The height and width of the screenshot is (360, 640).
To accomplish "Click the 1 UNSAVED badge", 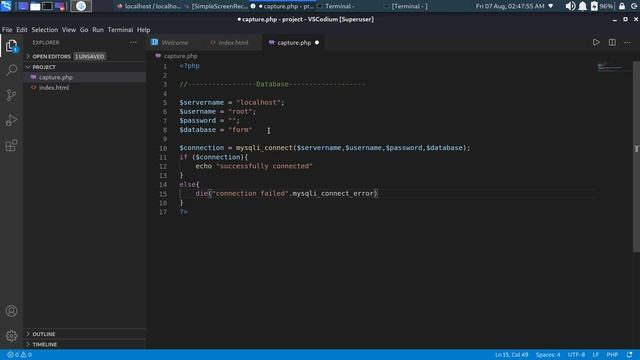I will point(90,56).
